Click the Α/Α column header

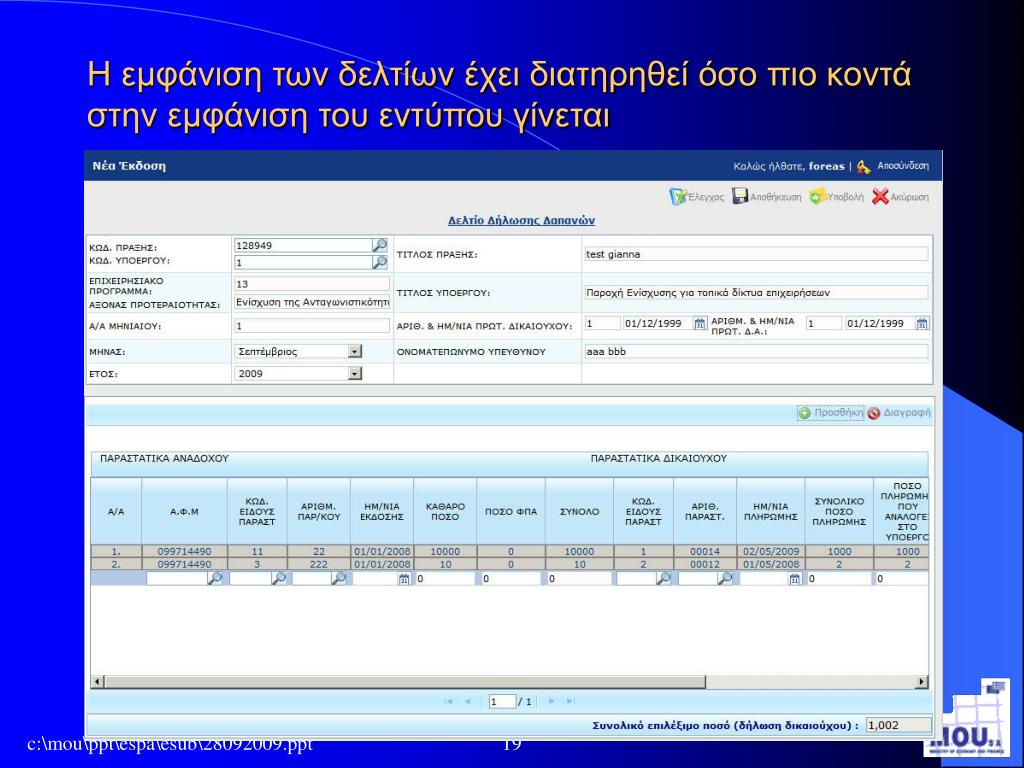pos(116,511)
